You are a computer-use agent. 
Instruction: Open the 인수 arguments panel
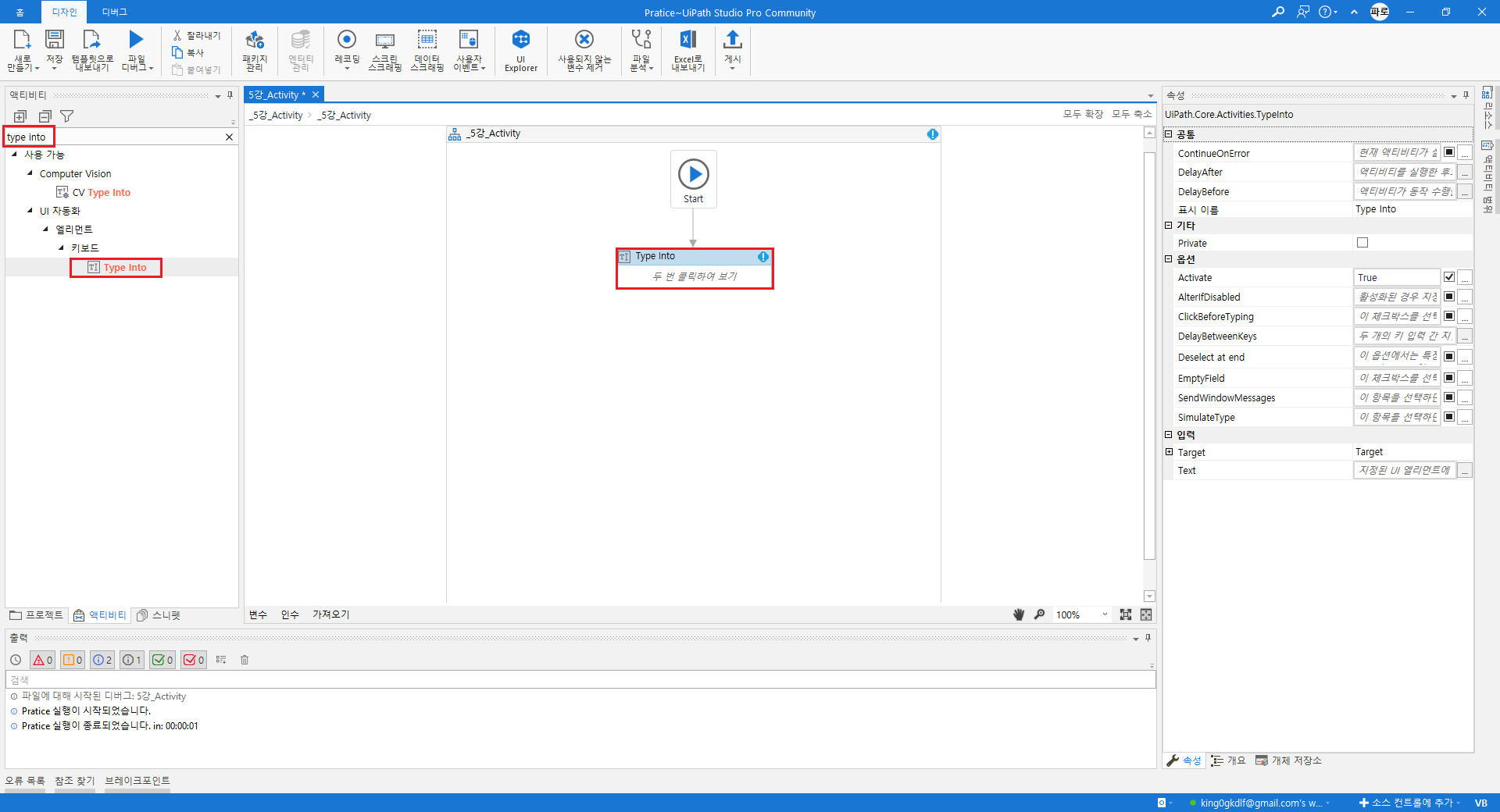point(290,614)
